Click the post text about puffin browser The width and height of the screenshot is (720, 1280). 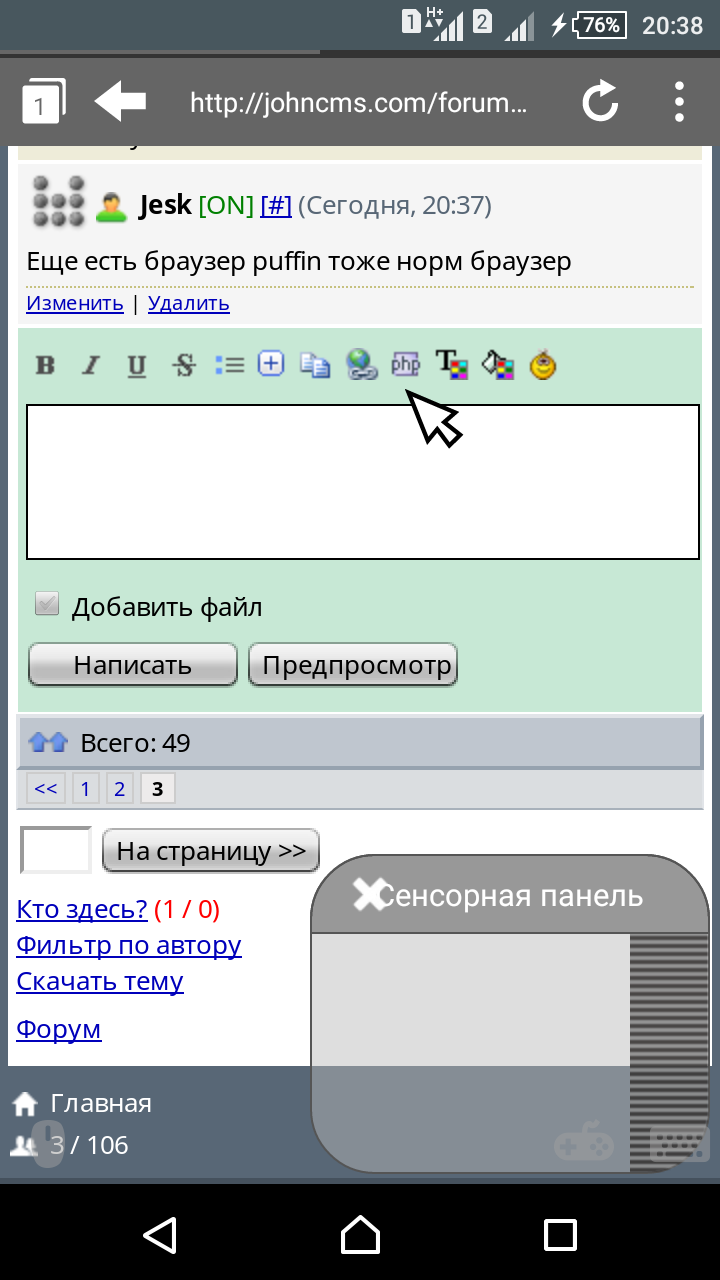coord(299,261)
